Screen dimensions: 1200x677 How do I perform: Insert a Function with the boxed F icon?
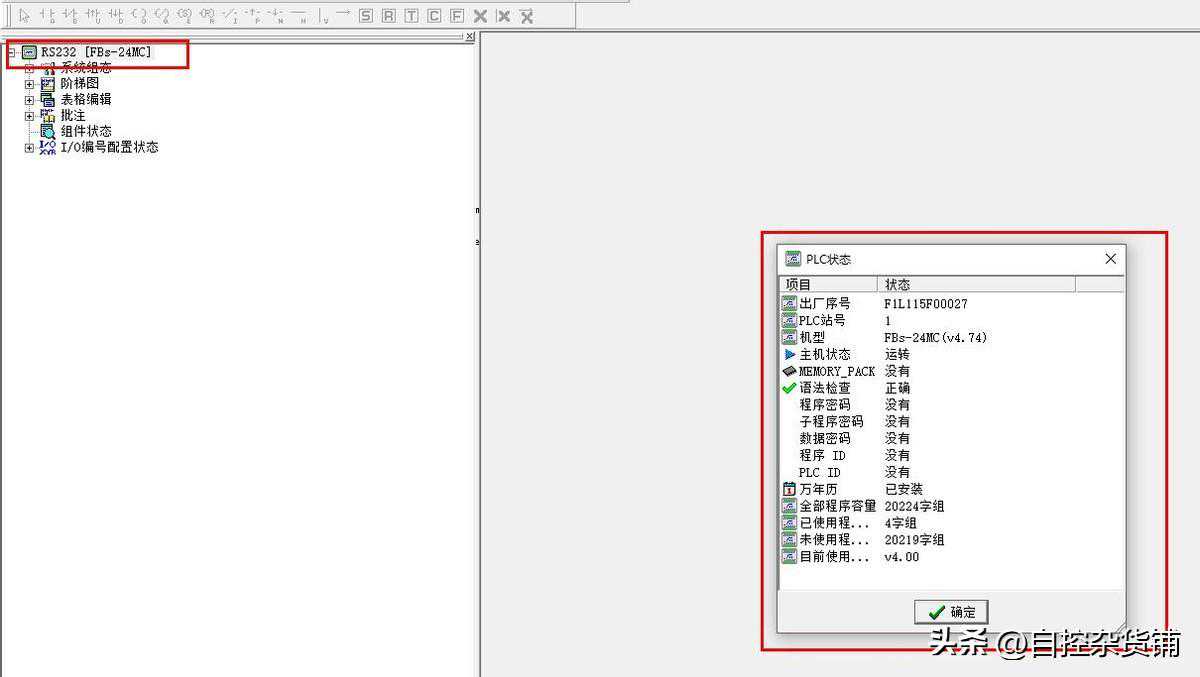(457, 16)
